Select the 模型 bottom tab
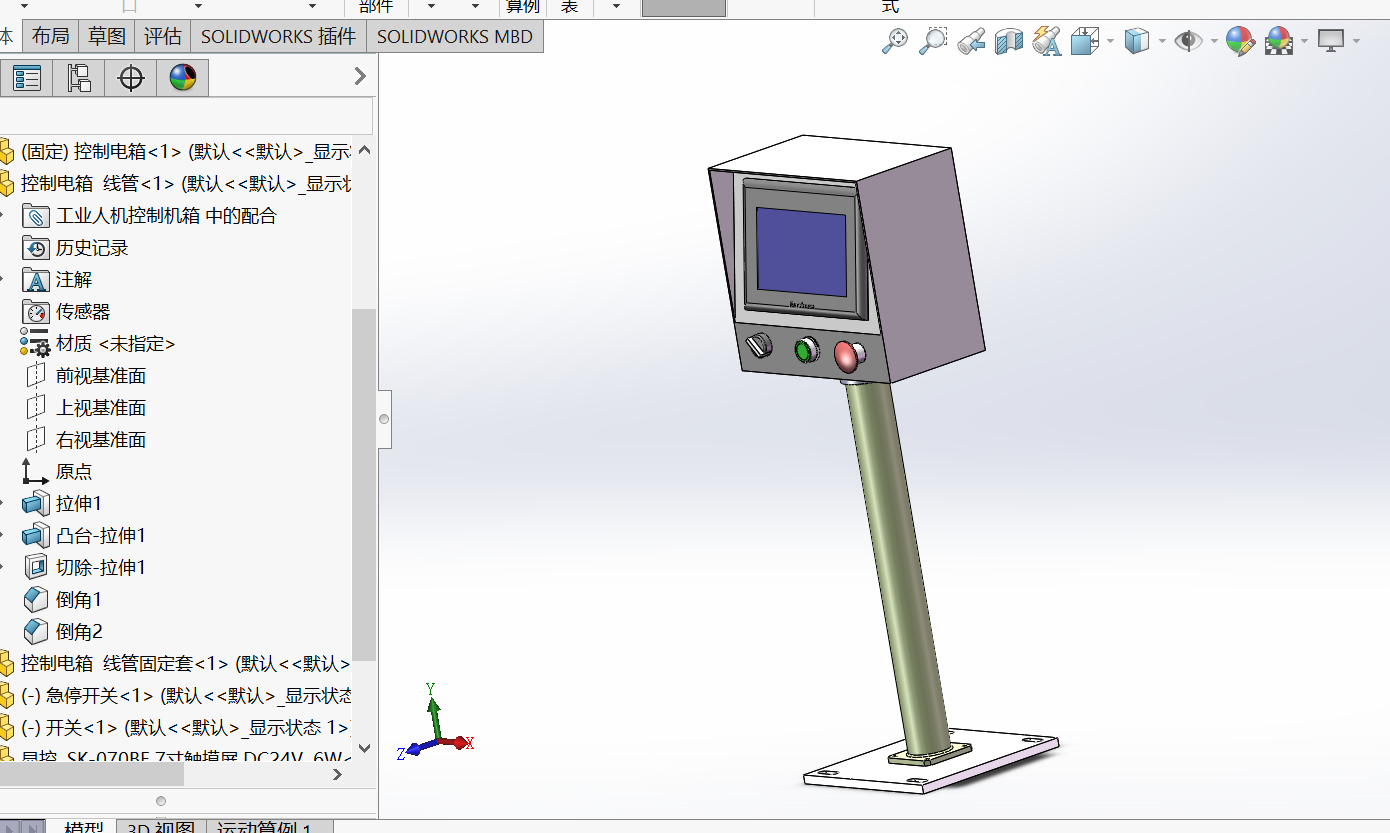1390x833 pixels. (x=83, y=827)
